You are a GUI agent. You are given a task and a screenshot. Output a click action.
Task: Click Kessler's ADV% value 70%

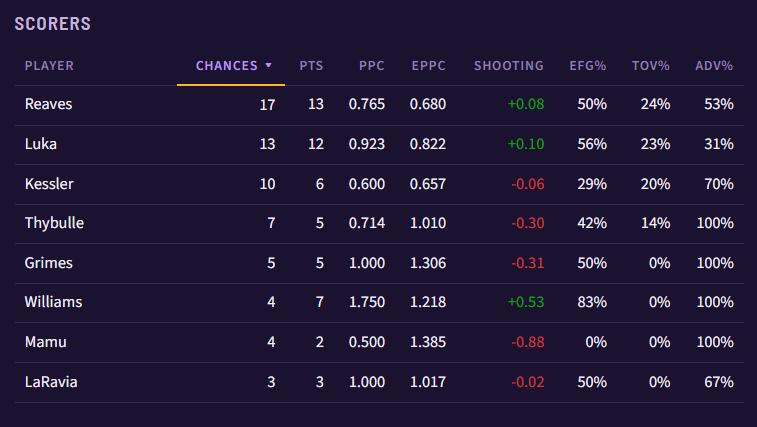[x=719, y=184]
